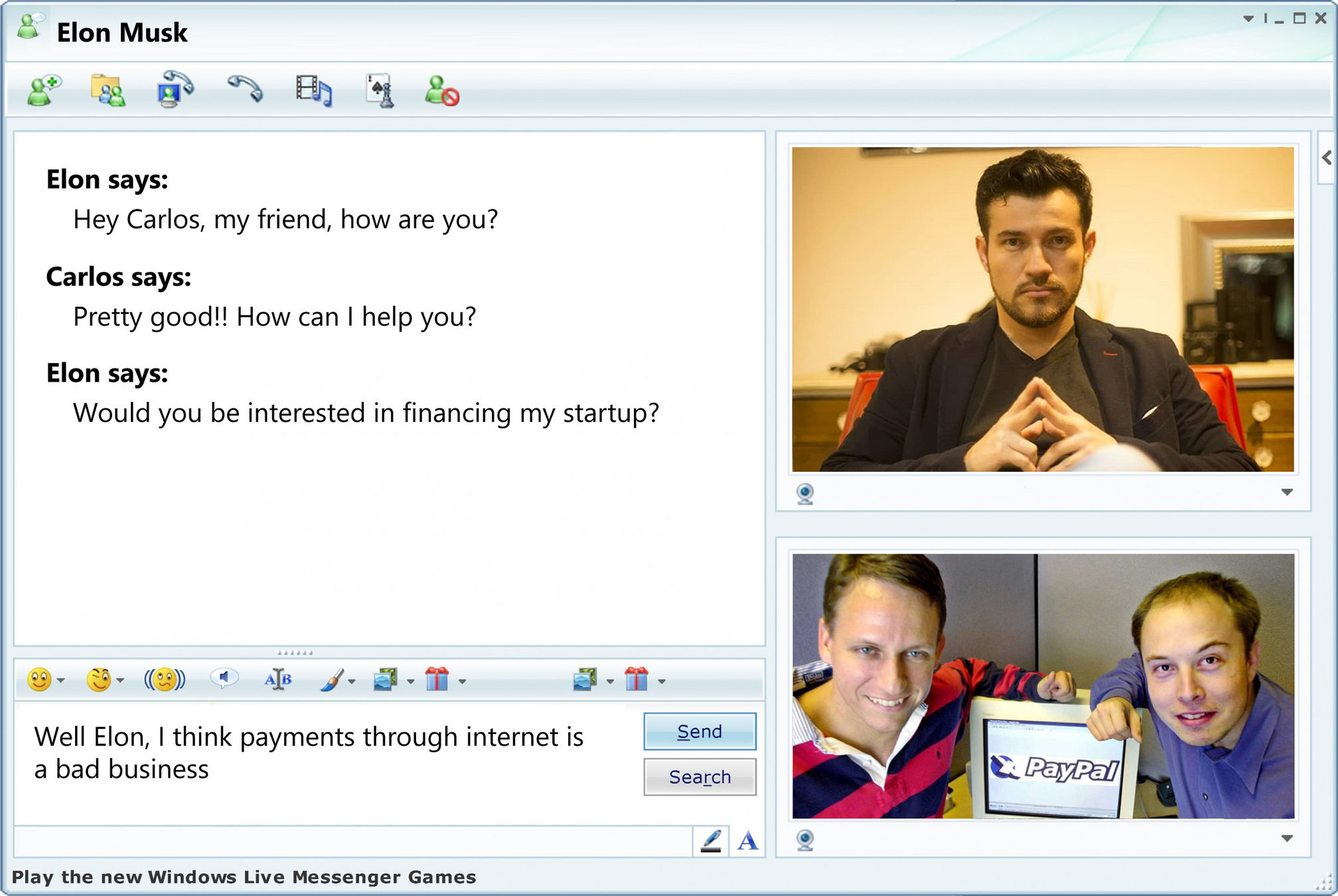Toggle your webcam icon under bottom picture

pos(804,840)
